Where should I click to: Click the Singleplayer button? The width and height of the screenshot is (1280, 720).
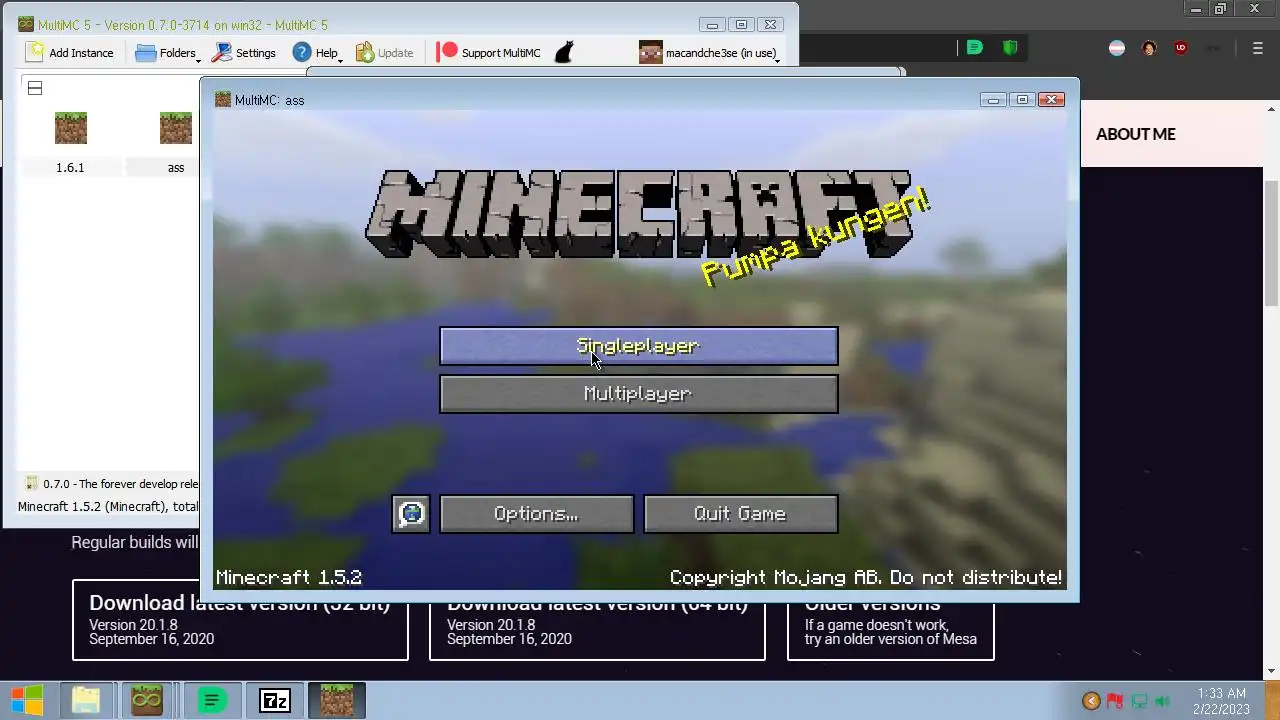tap(638, 346)
